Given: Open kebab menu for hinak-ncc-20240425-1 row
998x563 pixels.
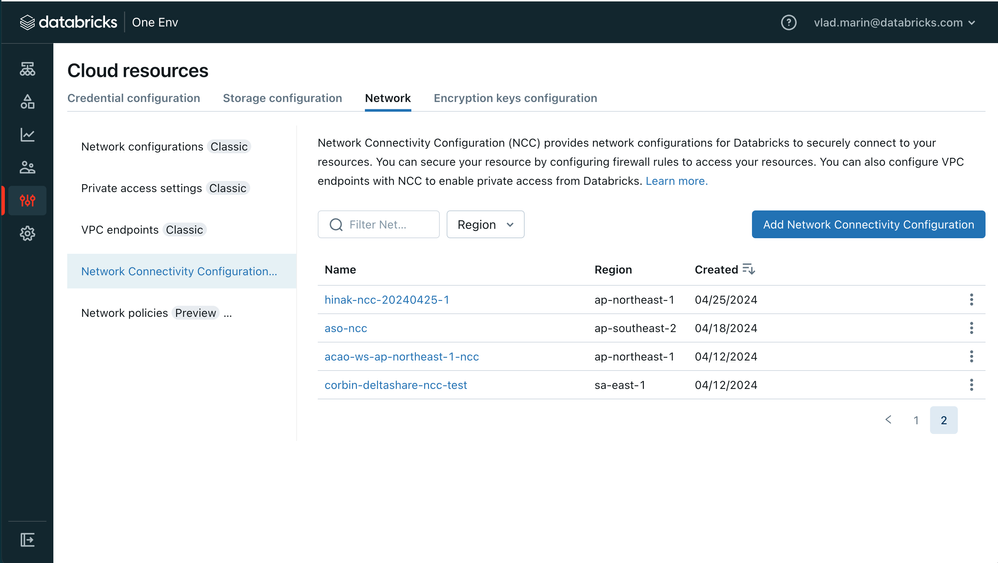Looking at the screenshot, I should tap(971, 300).
